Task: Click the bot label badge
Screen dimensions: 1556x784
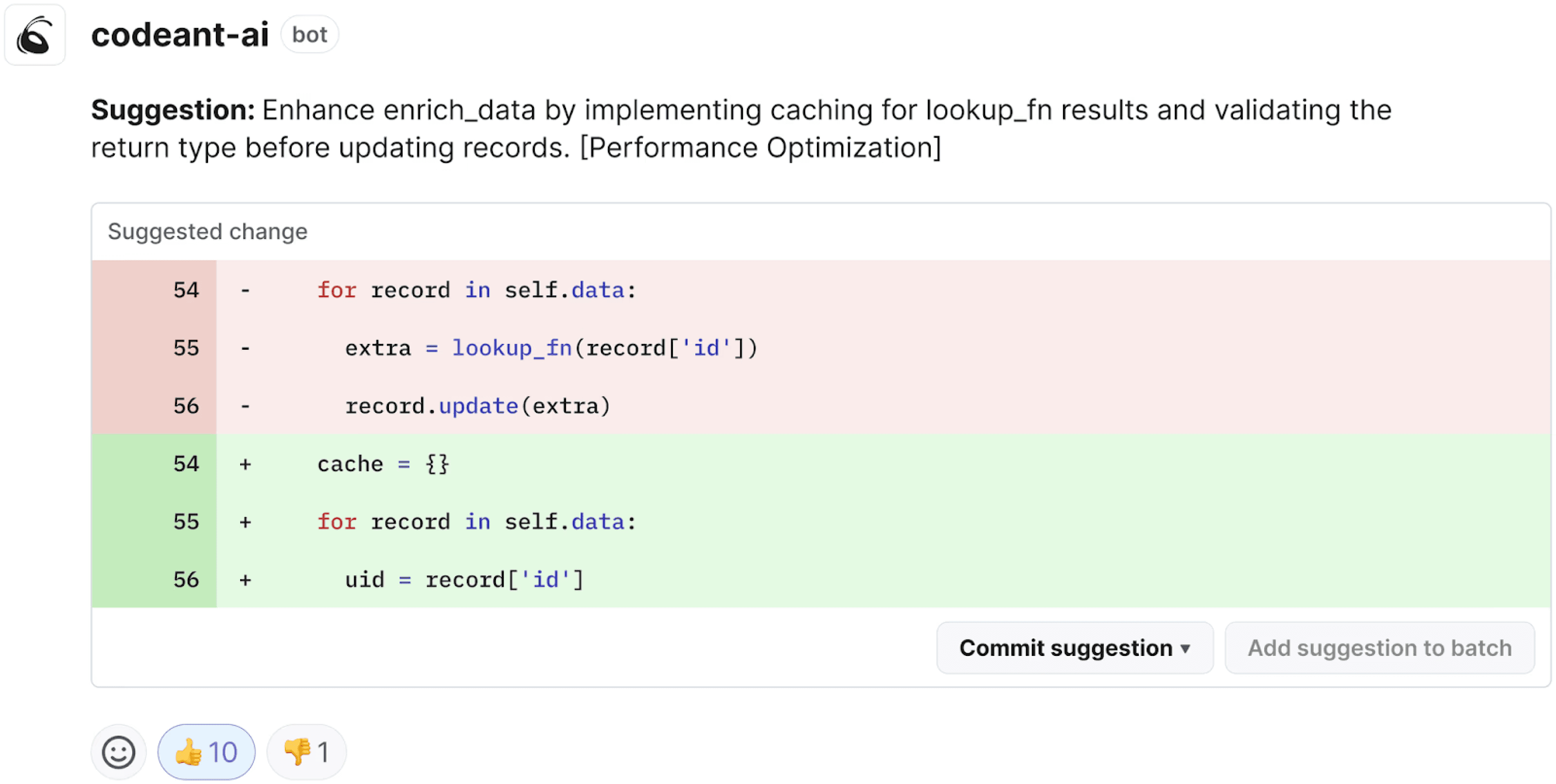Action: click(x=309, y=34)
